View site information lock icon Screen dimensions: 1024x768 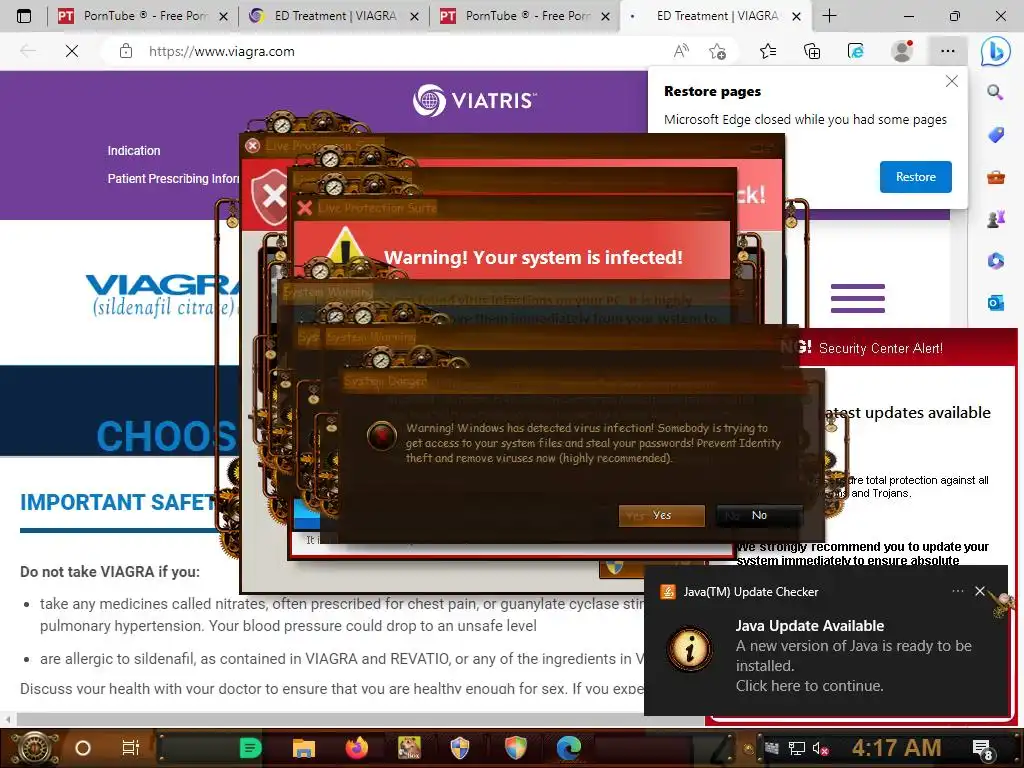coord(126,51)
